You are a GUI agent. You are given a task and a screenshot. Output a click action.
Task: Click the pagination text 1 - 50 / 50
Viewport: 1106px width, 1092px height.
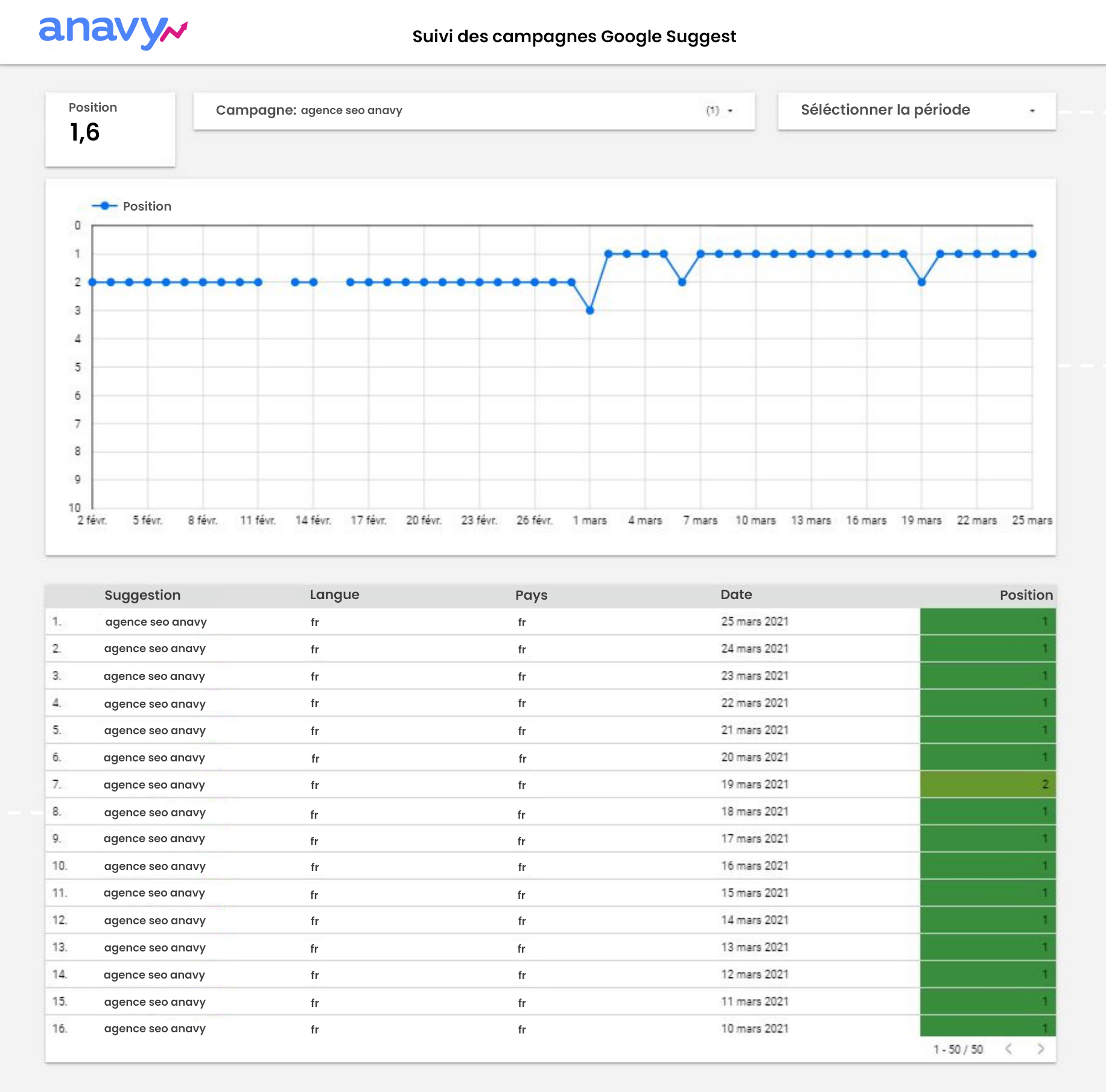point(958,1049)
